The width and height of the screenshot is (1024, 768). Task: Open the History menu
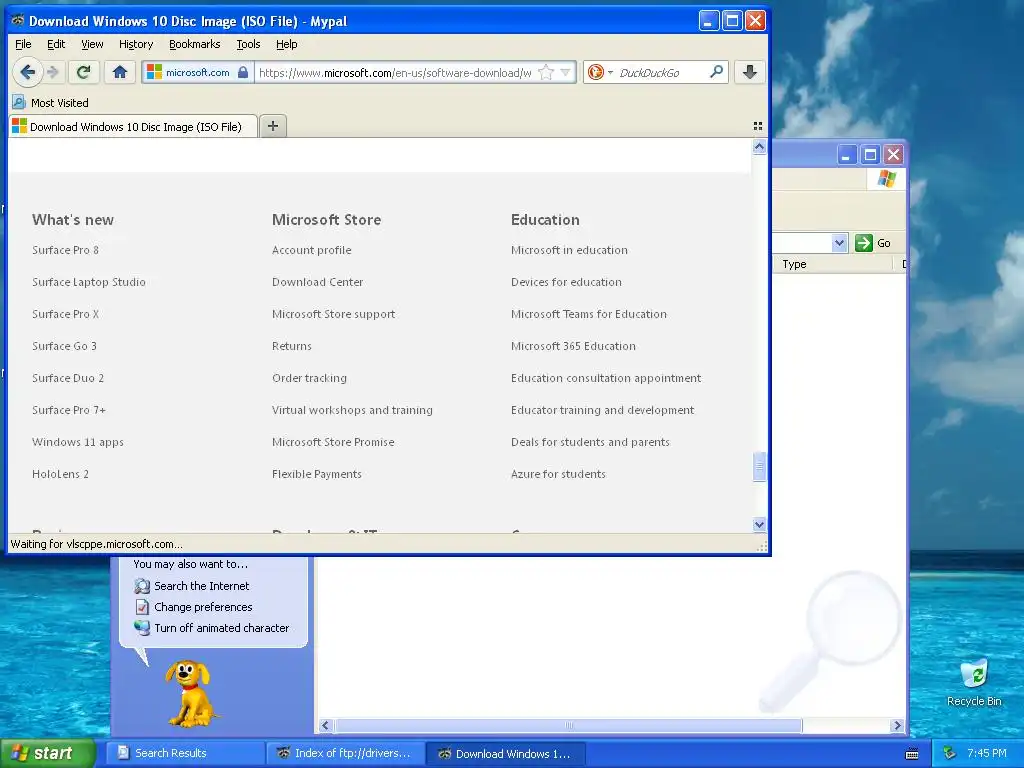pyautogui.click(x=136, y=44)
